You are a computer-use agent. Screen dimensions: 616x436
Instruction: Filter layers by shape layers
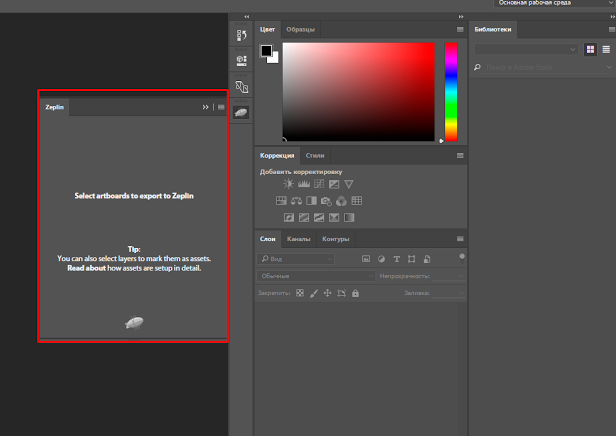411,259
